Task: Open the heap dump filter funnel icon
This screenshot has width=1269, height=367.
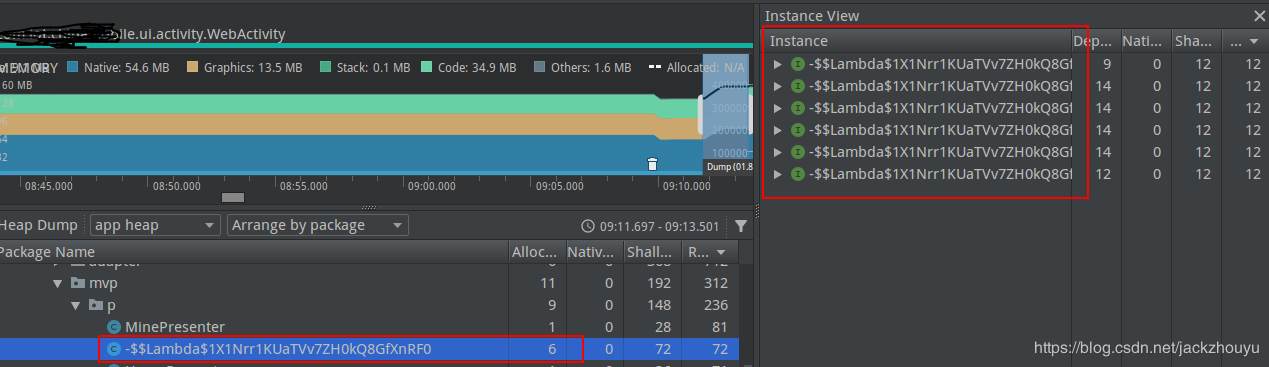Action: (741, 226)
